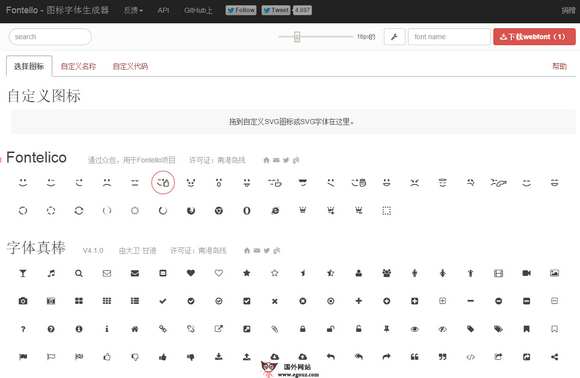Click the Twitter Tweet button
The image size is (580, 378).
coord(276,10)
